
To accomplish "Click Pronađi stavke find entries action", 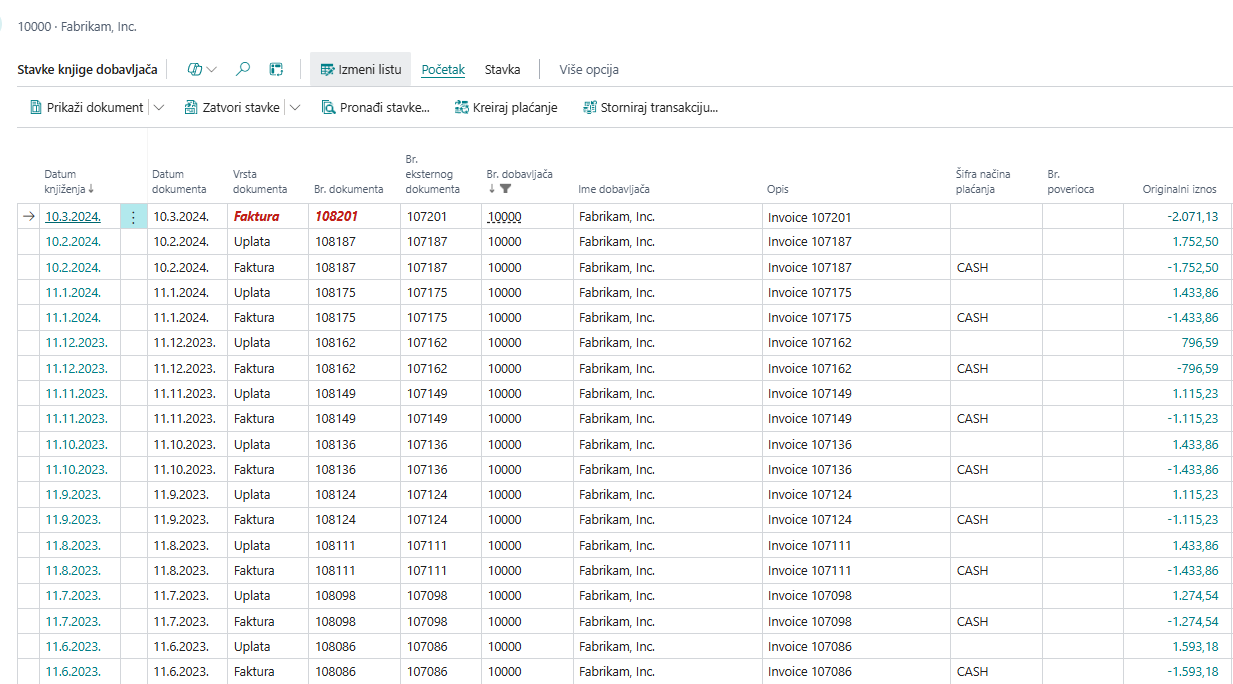I will [375, 107].
